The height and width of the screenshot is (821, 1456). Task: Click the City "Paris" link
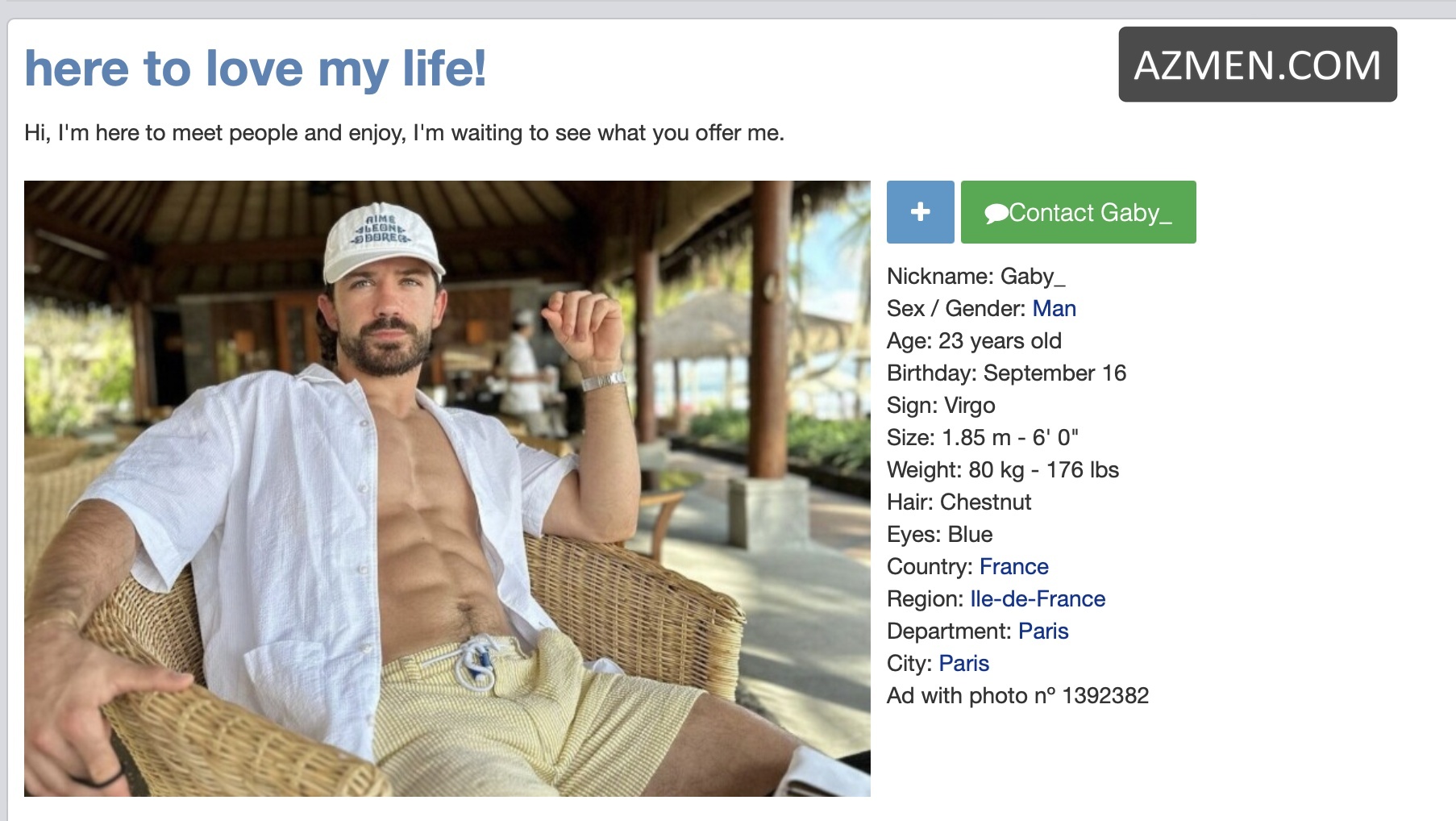tap(963, 664)
